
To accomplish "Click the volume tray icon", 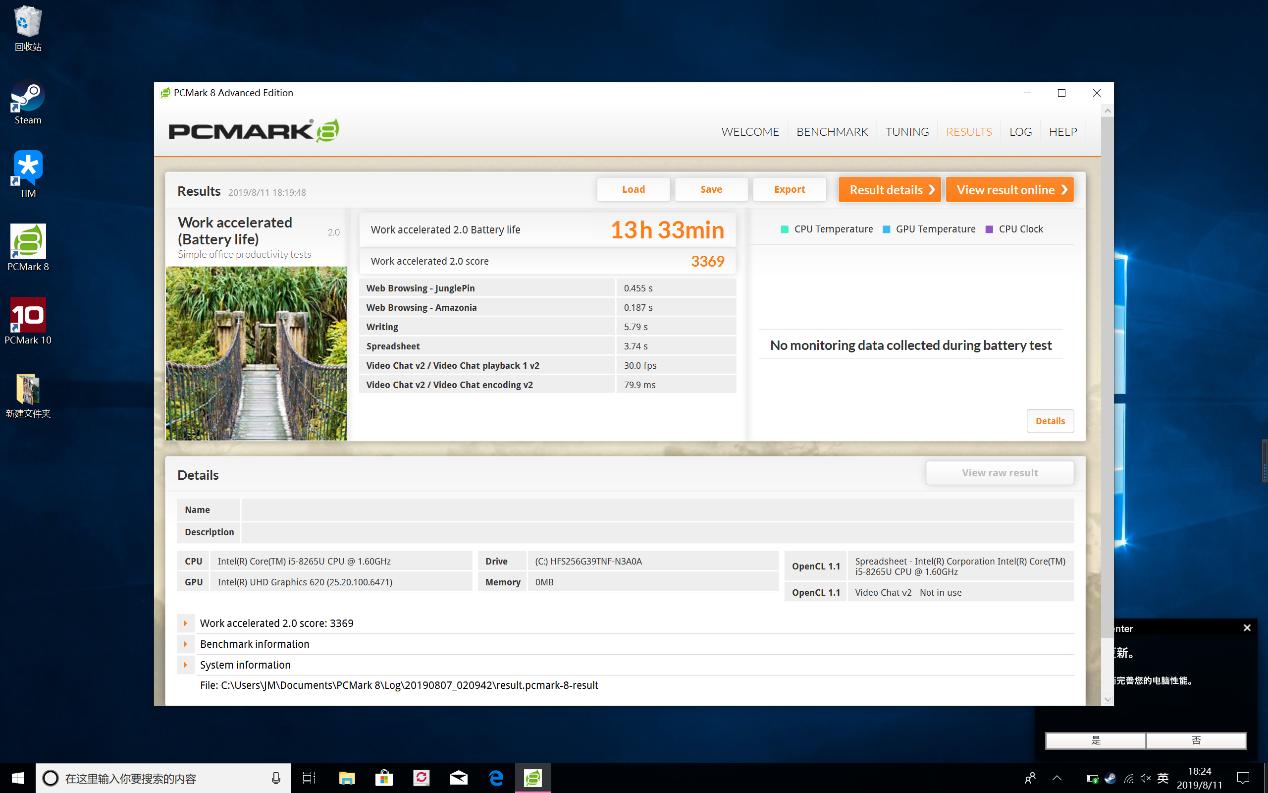I will click(1146, 778).
